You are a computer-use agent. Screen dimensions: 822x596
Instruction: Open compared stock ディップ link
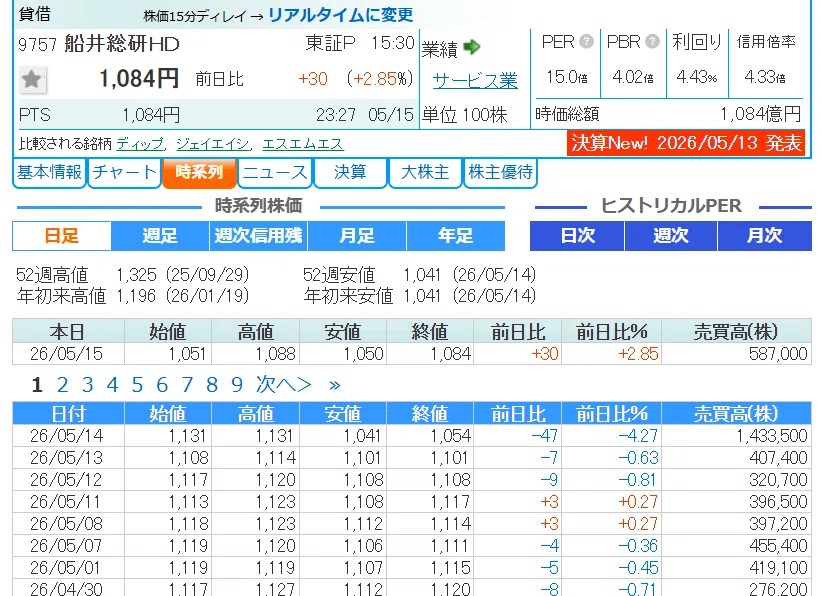pyautogui.click(x=139, y=144)
